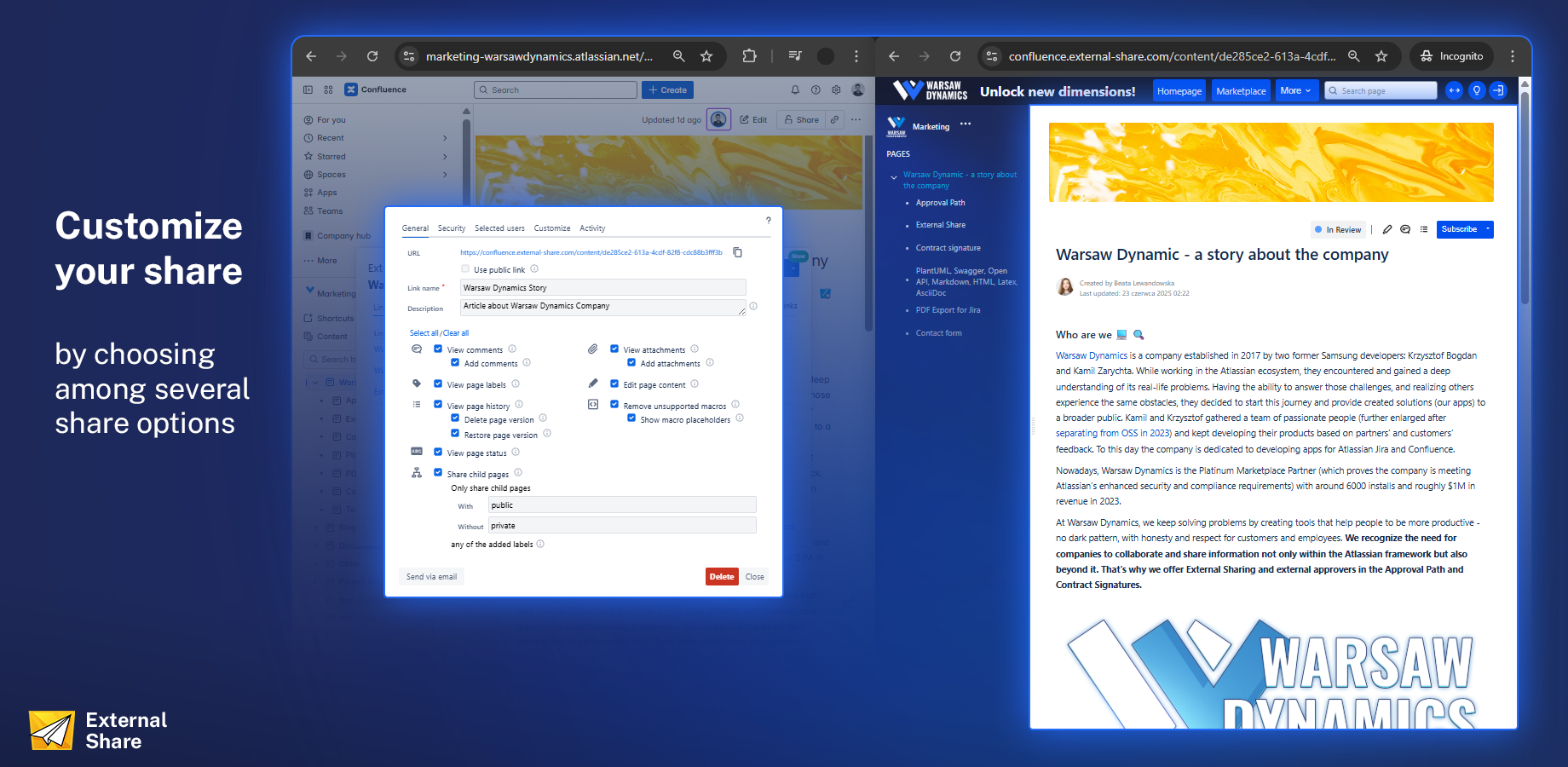Open the Subscribe button dropdown arrow

1488,229
